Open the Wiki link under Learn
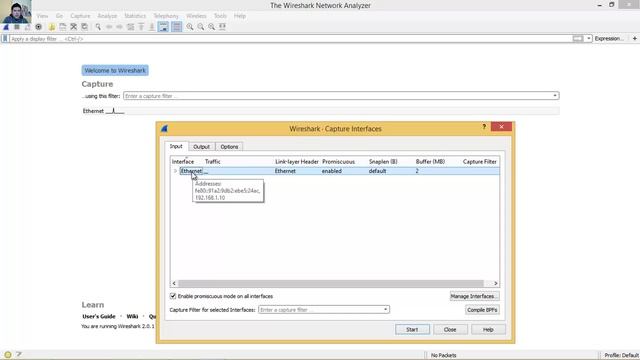 (132, 316)
